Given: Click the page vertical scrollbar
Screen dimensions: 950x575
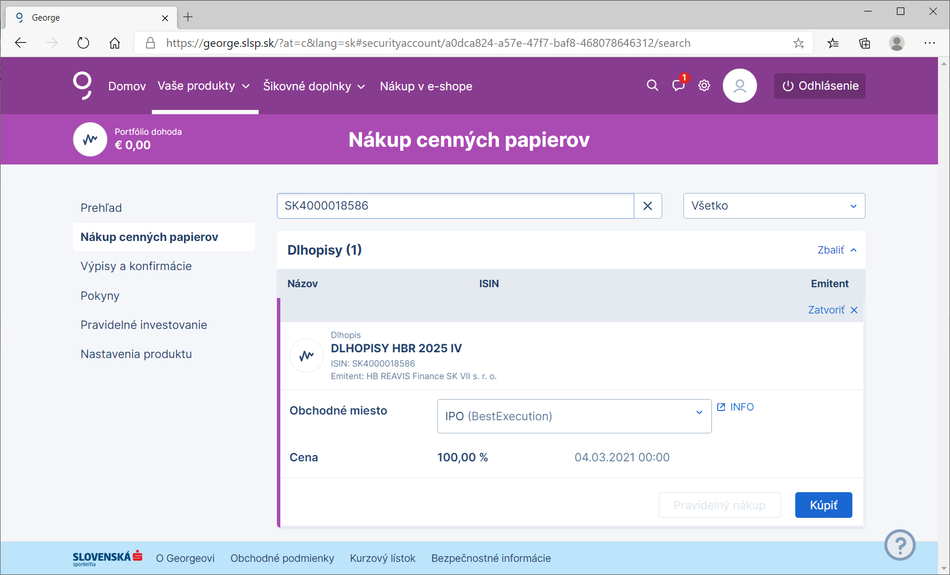Looking at the screenshot, I should (944, 315).
